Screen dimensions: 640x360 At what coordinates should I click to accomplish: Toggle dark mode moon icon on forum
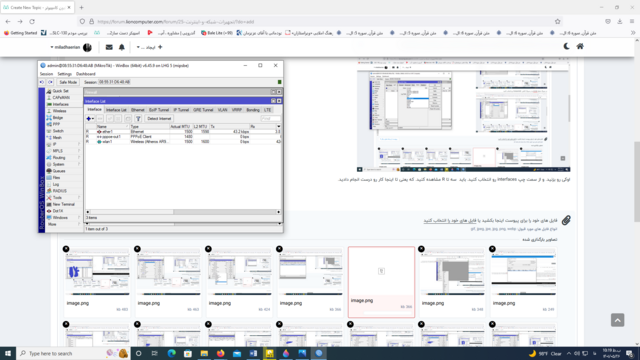(x=567, y=47)
